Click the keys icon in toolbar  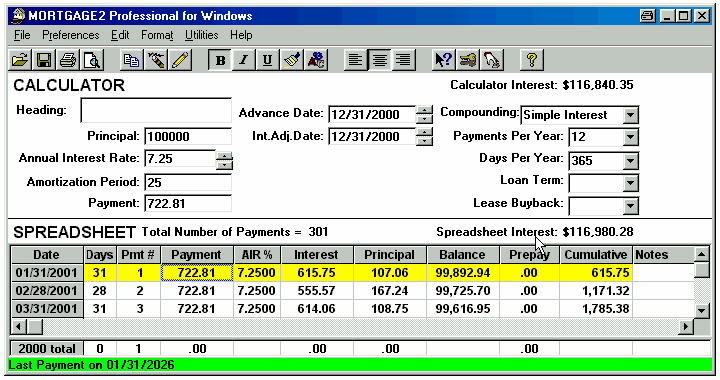[467, 60]
